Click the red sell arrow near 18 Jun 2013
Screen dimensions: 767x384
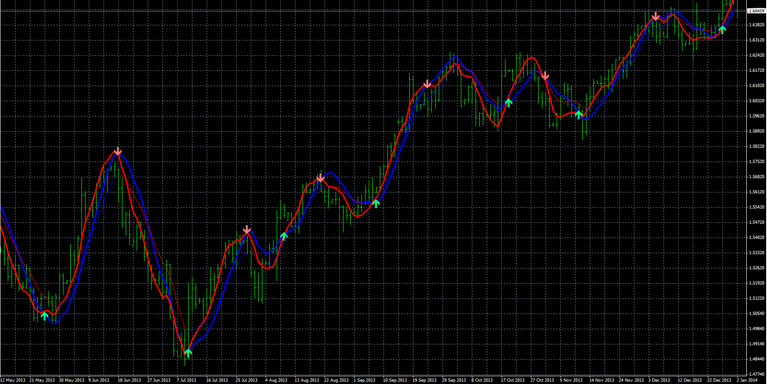[x=118, y=151]
